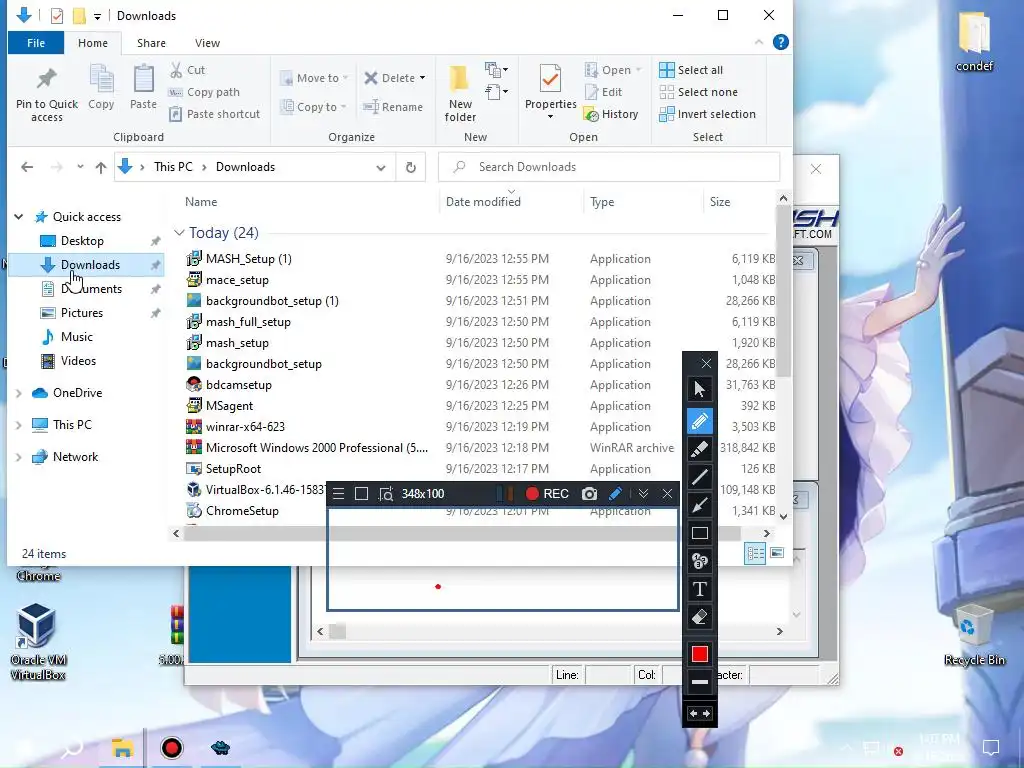Select the winrar-x64-623 file

pyautogui.click(x=246, y=426)
